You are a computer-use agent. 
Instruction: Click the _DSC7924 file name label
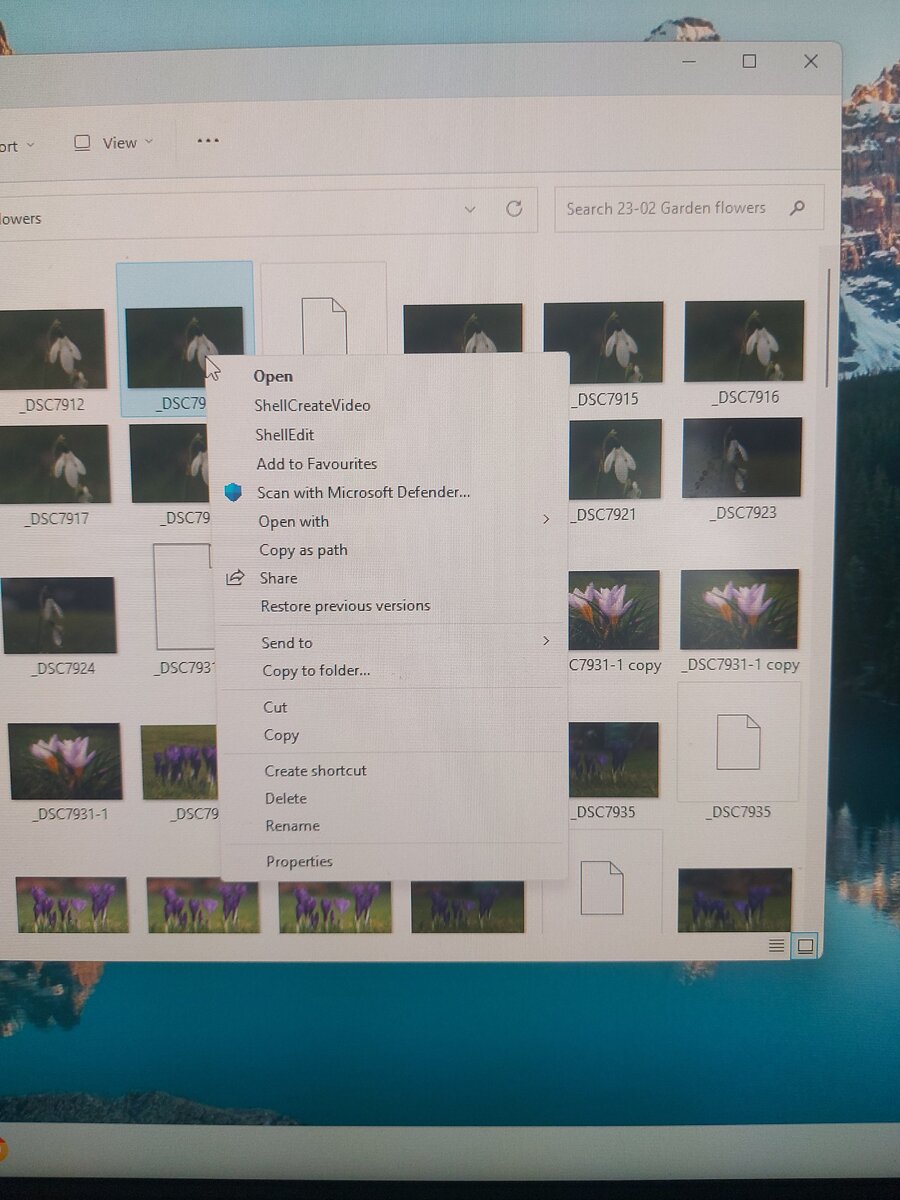tap(62, 668)
